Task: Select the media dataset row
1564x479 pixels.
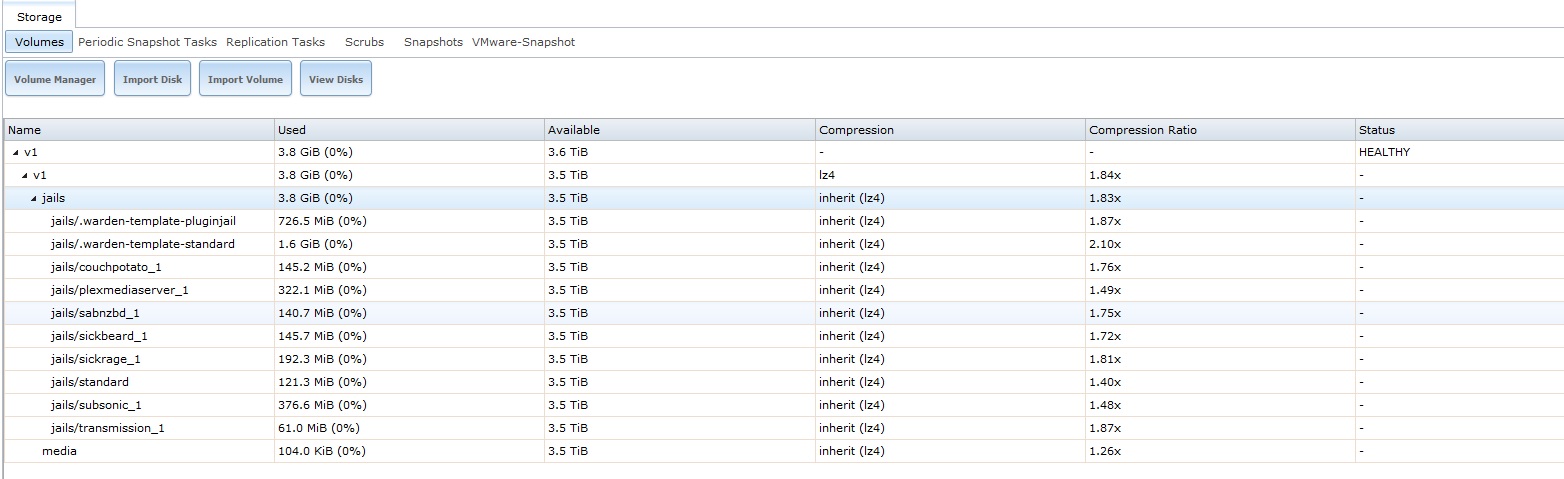Action: click(783, 451)
